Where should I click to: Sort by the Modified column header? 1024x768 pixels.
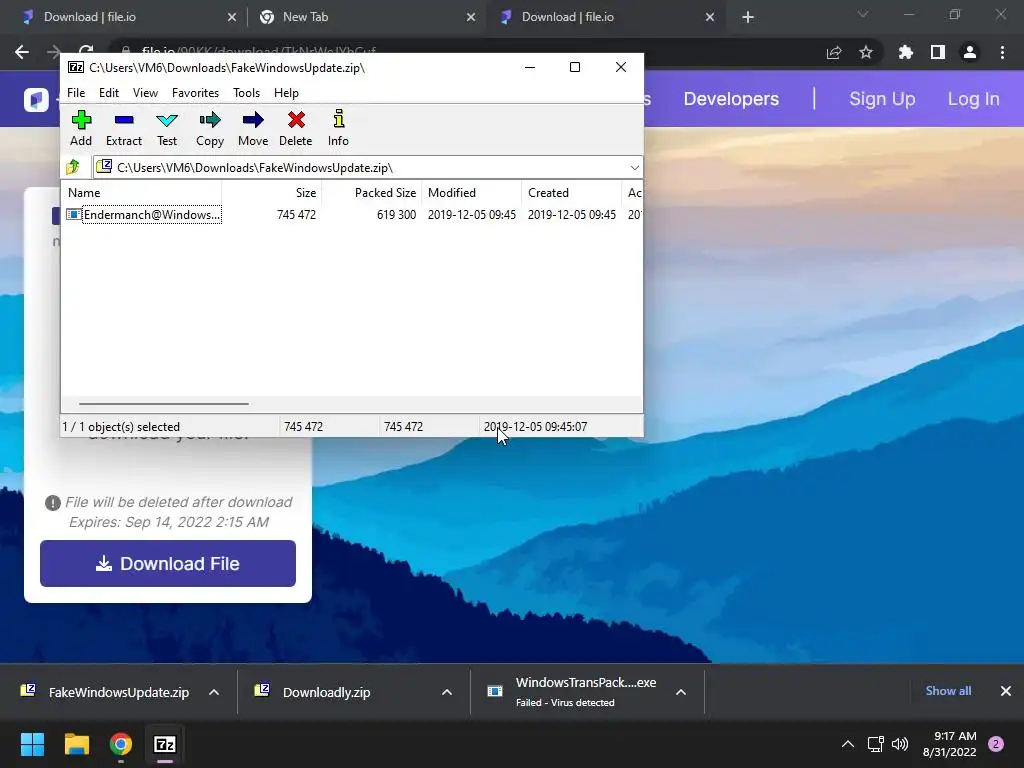click(x=472, y=193)
